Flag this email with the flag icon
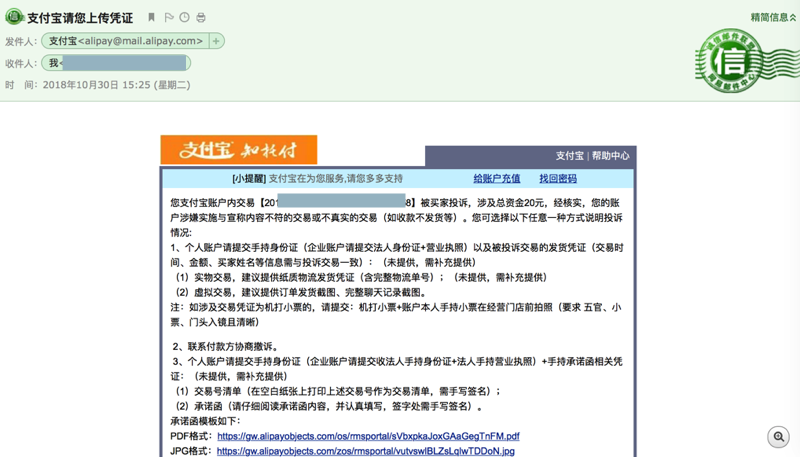The width and height of the screenshot is (800, 457). pyautogui.click(x=169, y=17)
